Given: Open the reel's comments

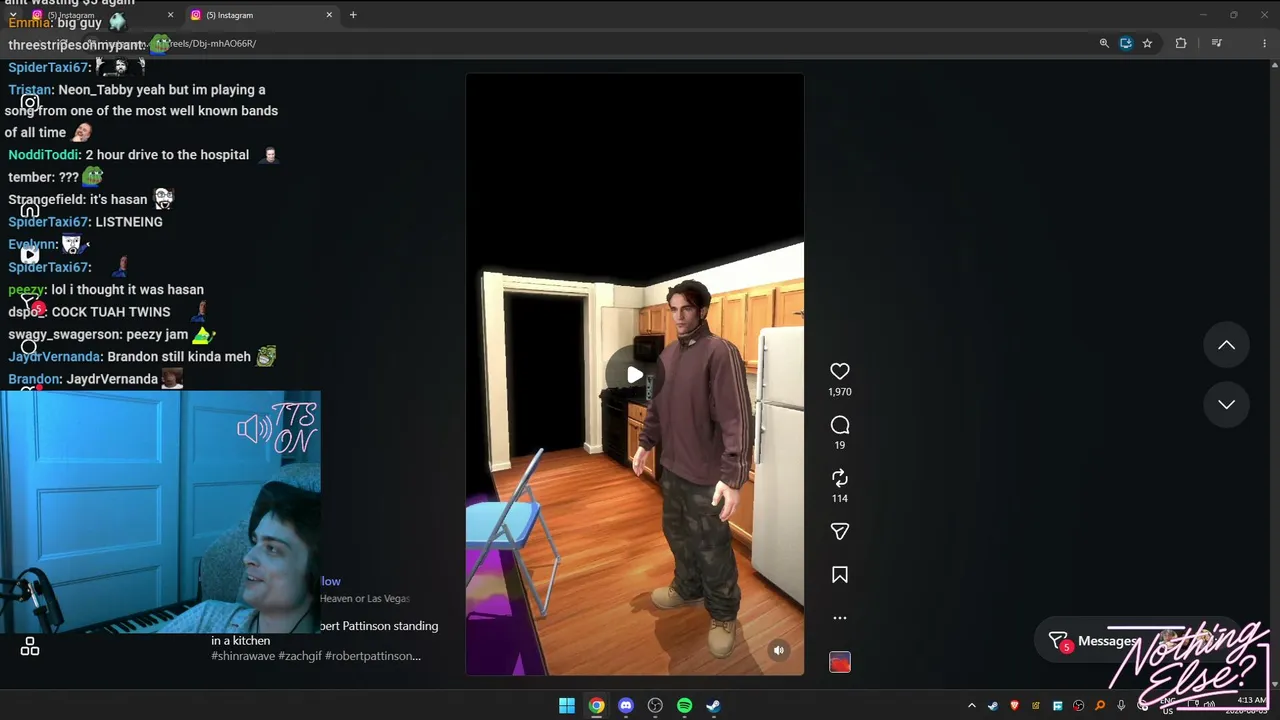Looking at the screenshot, I should coord(840,425).
